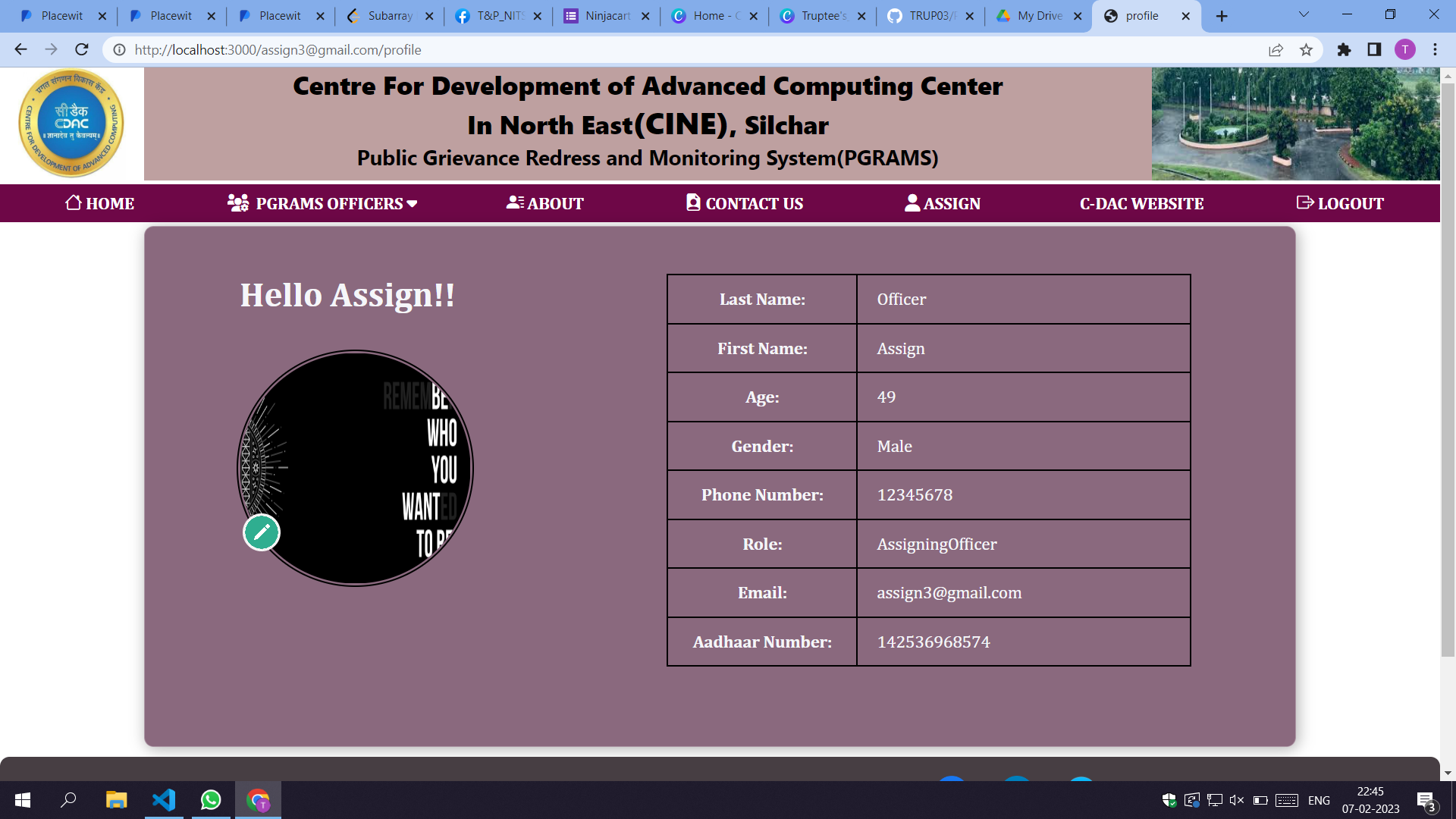Click the CDAC circular logo
The height and width of the screenshot is (819, 1456).
point(71,123)
